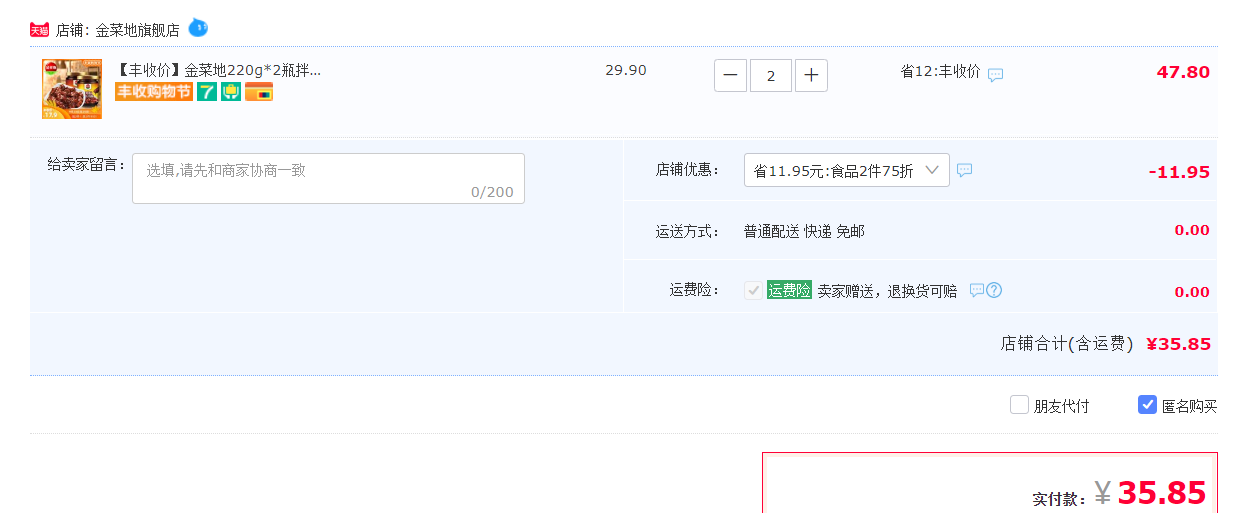Click the 丰收购物节 promotion badge
This screenshot has width=1243, height=513.
click(x=154, y=92)
